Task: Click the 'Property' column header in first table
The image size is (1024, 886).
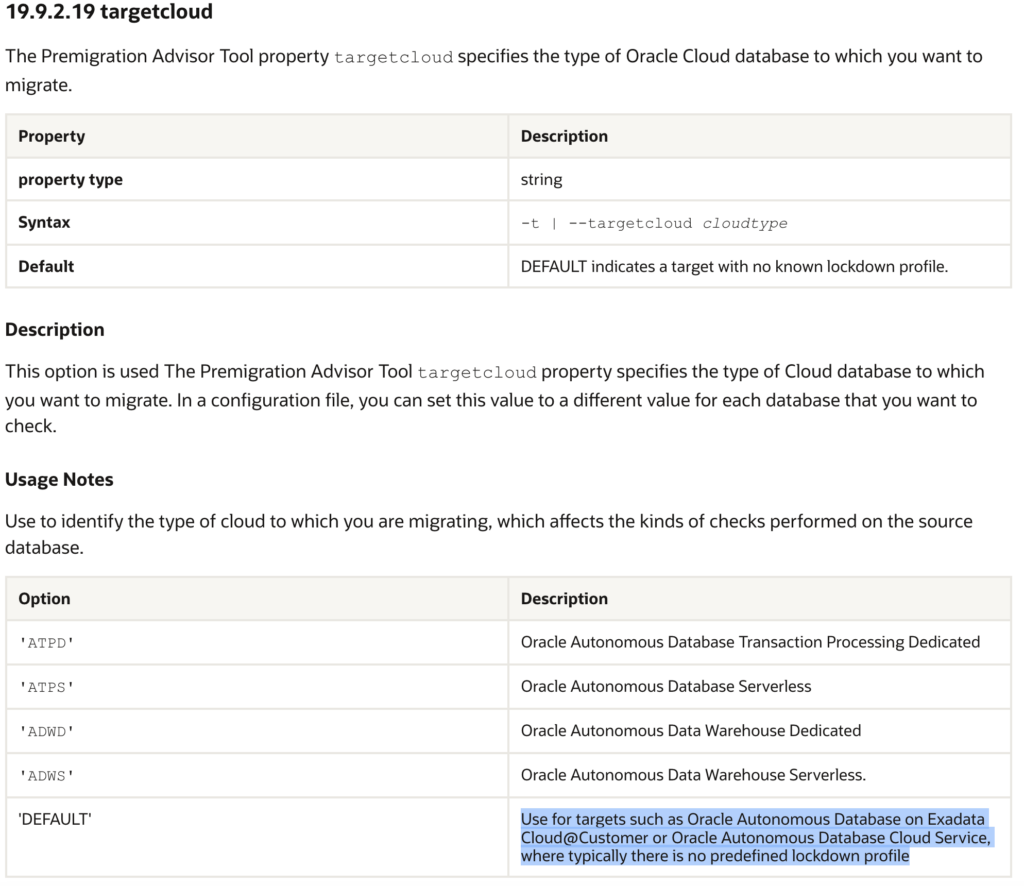Action: [52, 136]
